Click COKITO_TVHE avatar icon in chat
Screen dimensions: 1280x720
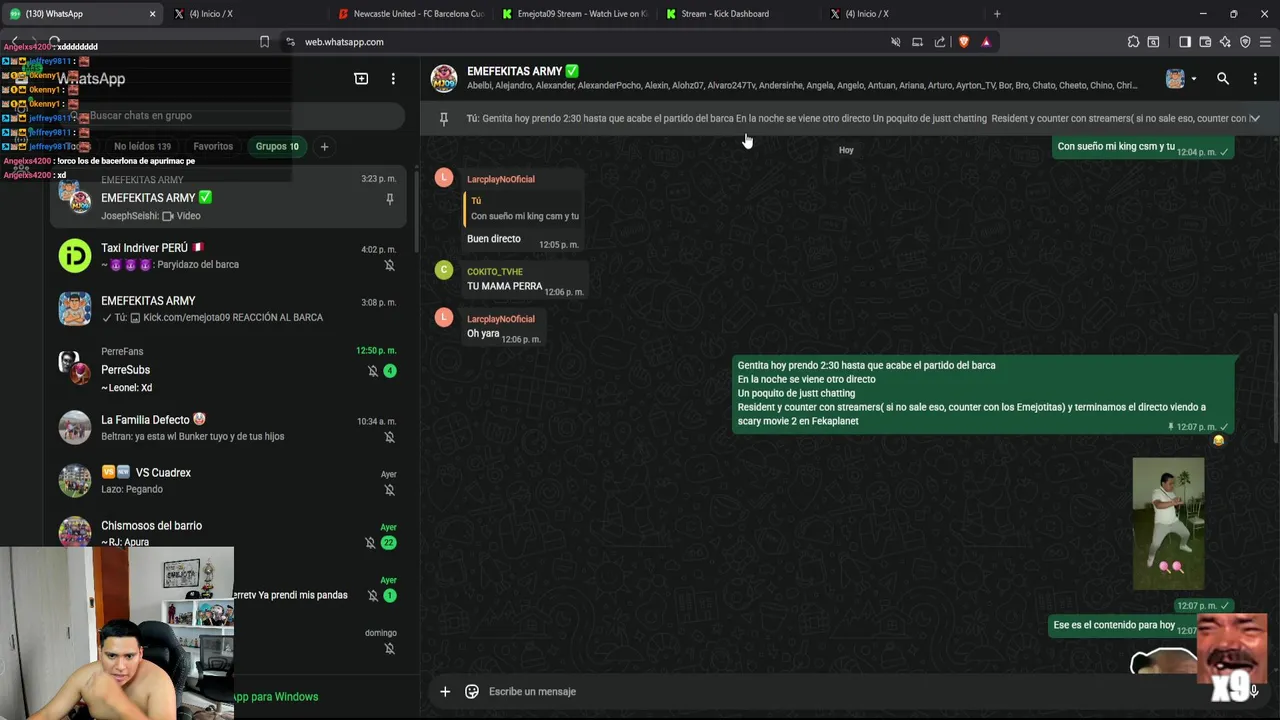(x=444, y=271)
